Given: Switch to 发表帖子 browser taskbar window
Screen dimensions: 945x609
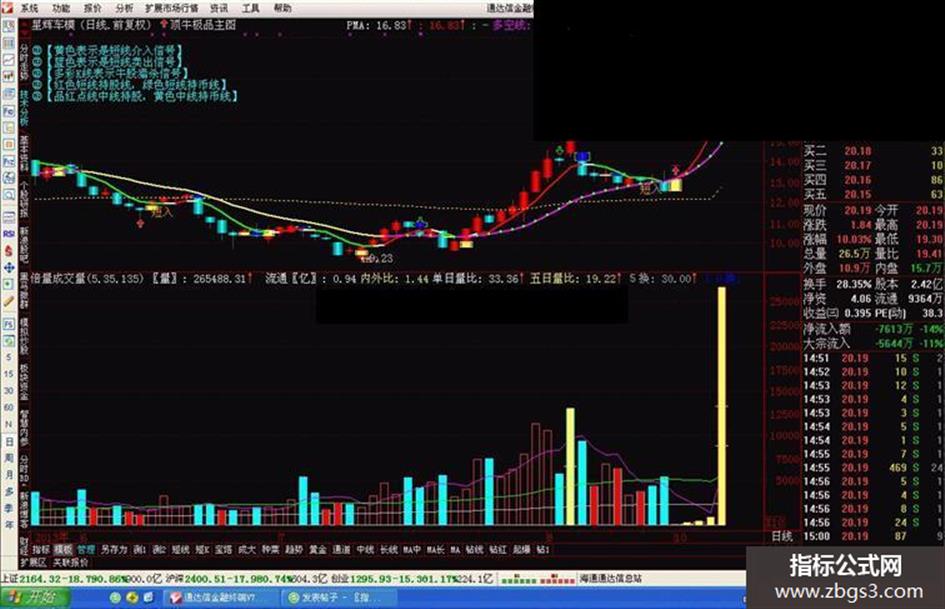Looking at the screenshot, I should click(x=339, y=598).
